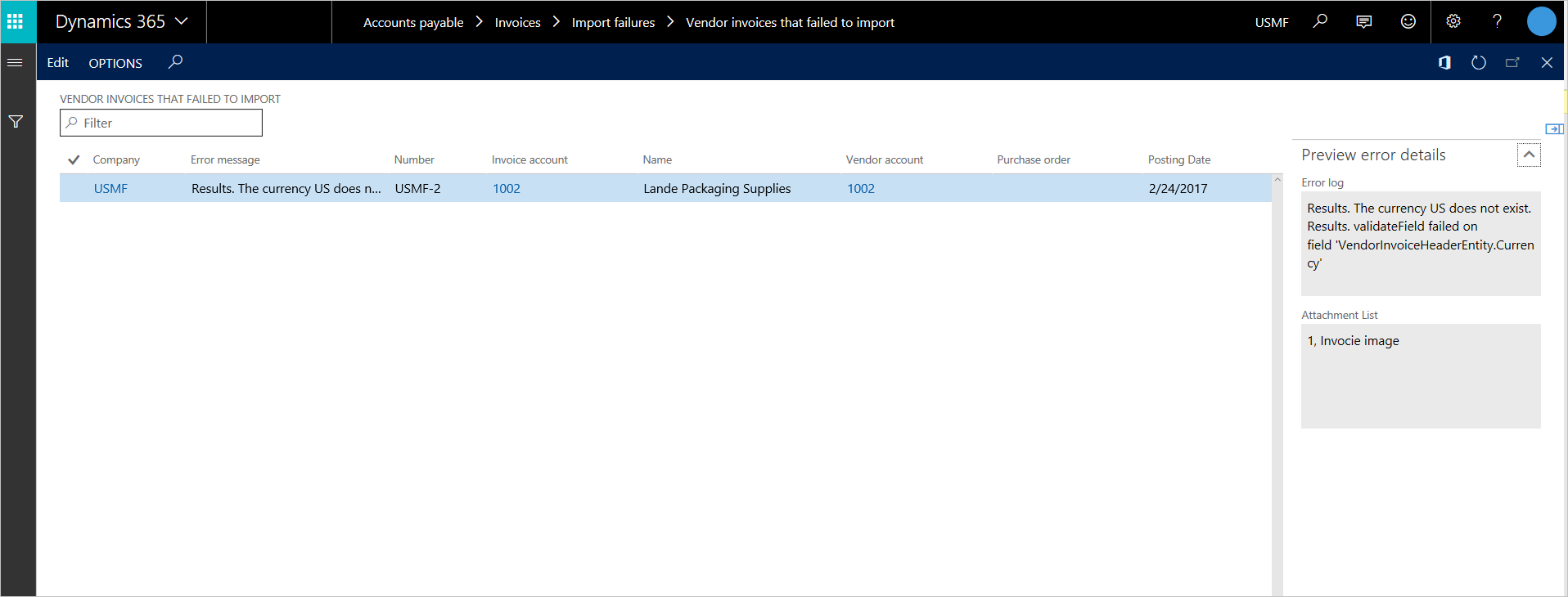Expand navigation pane hamburger menu
The image size is (1568, 597).
(x=15, y=62)
